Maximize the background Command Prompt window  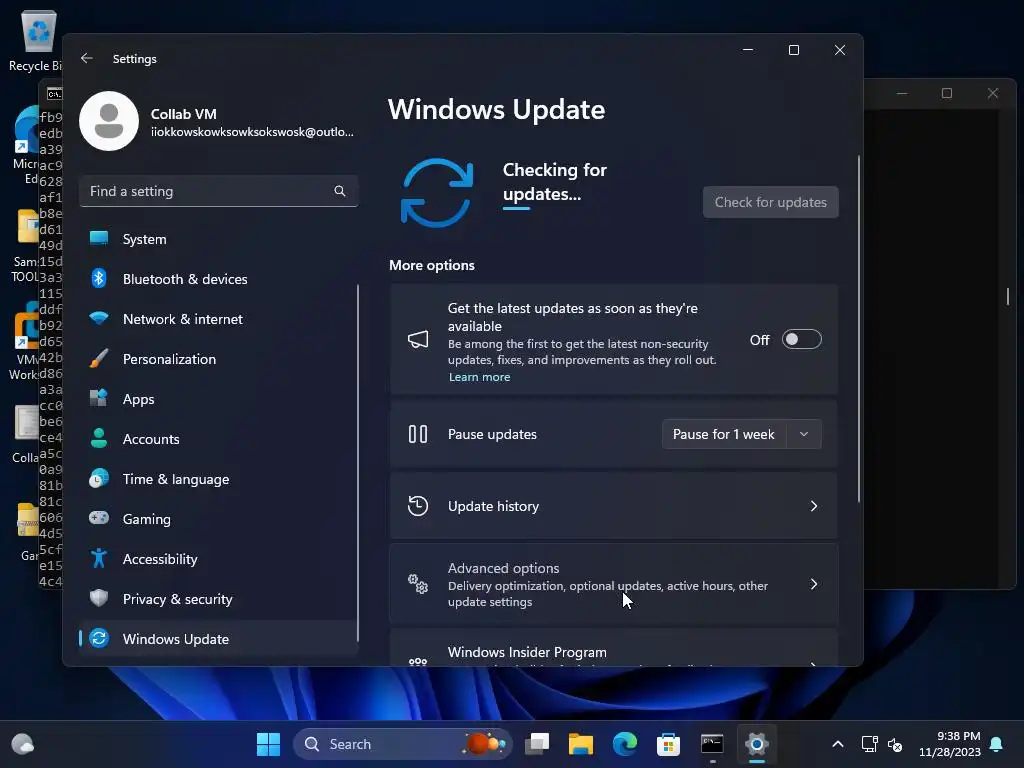[x=947, y=93]
